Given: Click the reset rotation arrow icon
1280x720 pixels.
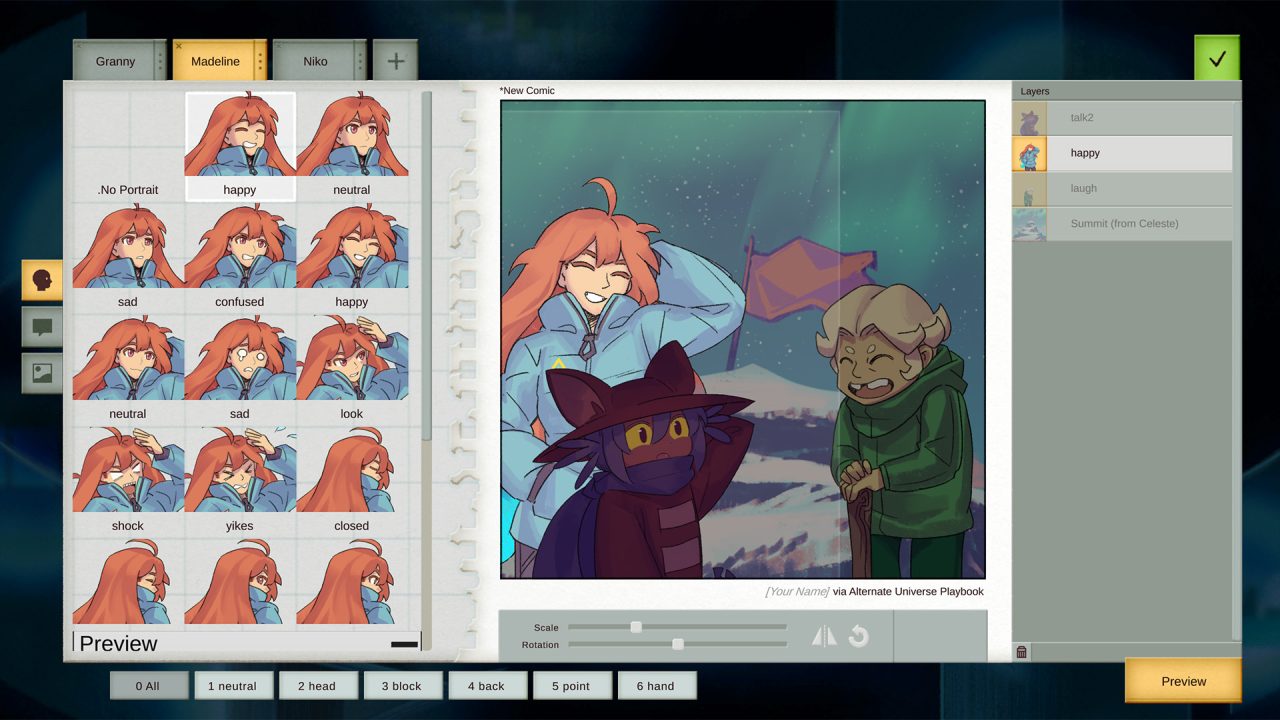Looking at the screenshot, I should 859,636.
